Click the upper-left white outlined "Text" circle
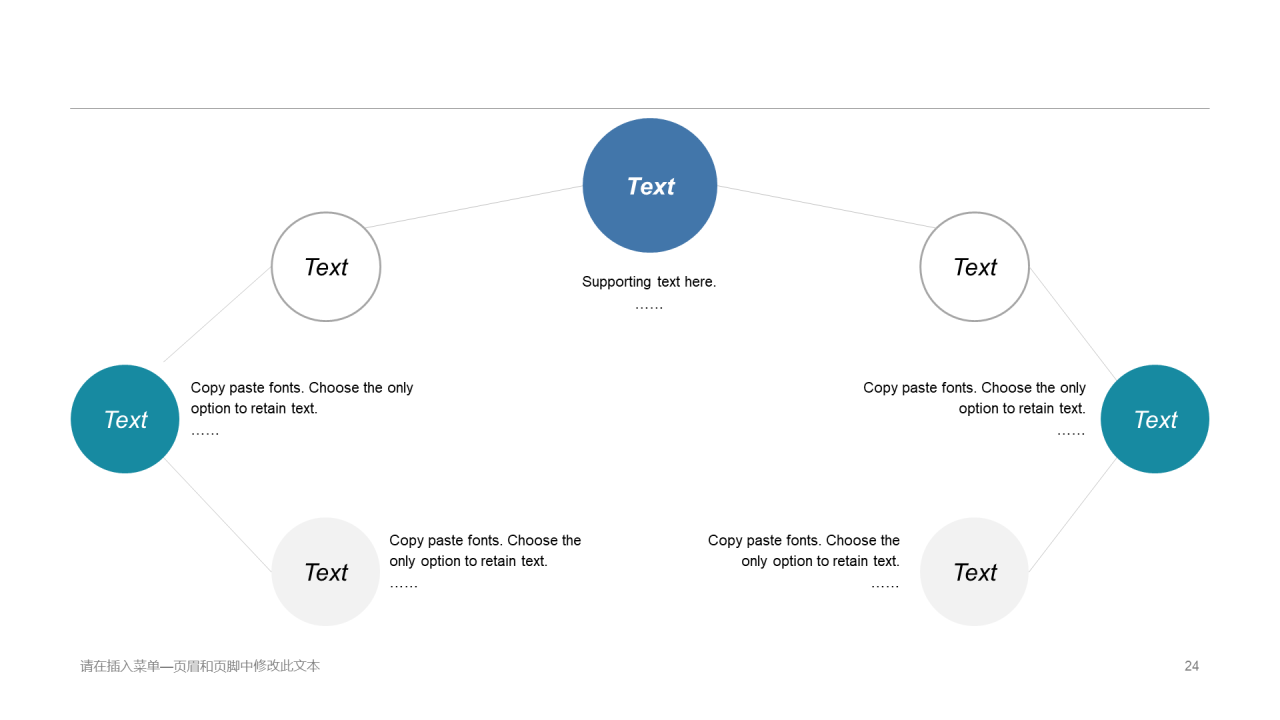This screenshot has width=1280, height=720. pyautogui.click(x=326, y=267)
